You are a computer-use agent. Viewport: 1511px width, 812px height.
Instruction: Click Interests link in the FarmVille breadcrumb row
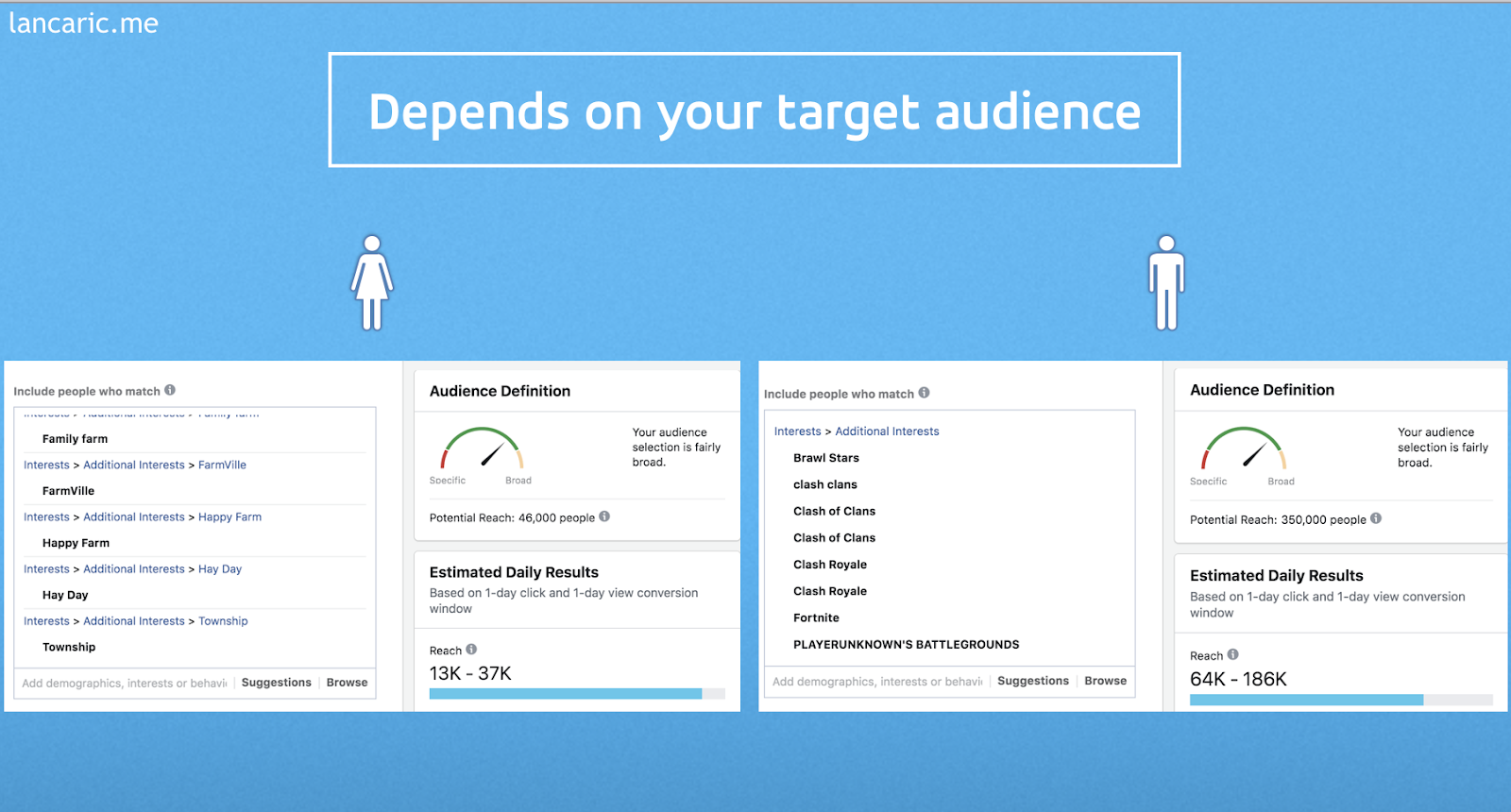coord(46,465)
